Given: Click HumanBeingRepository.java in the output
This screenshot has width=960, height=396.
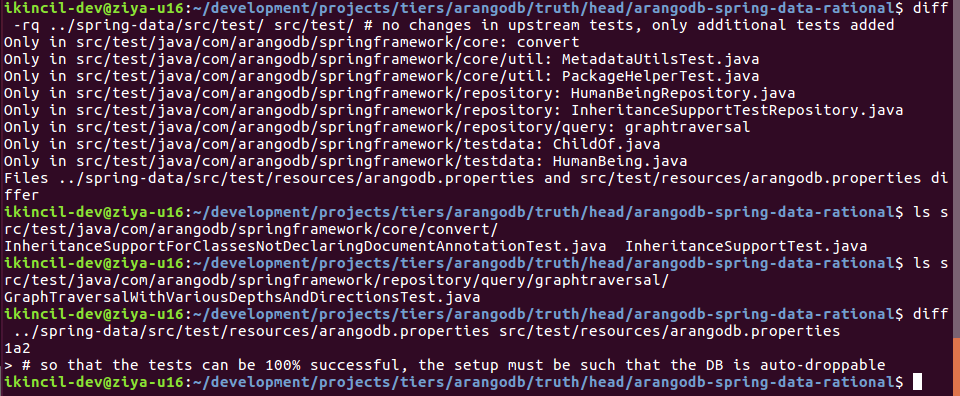Looking at the screenshot, I should [683, 94].
